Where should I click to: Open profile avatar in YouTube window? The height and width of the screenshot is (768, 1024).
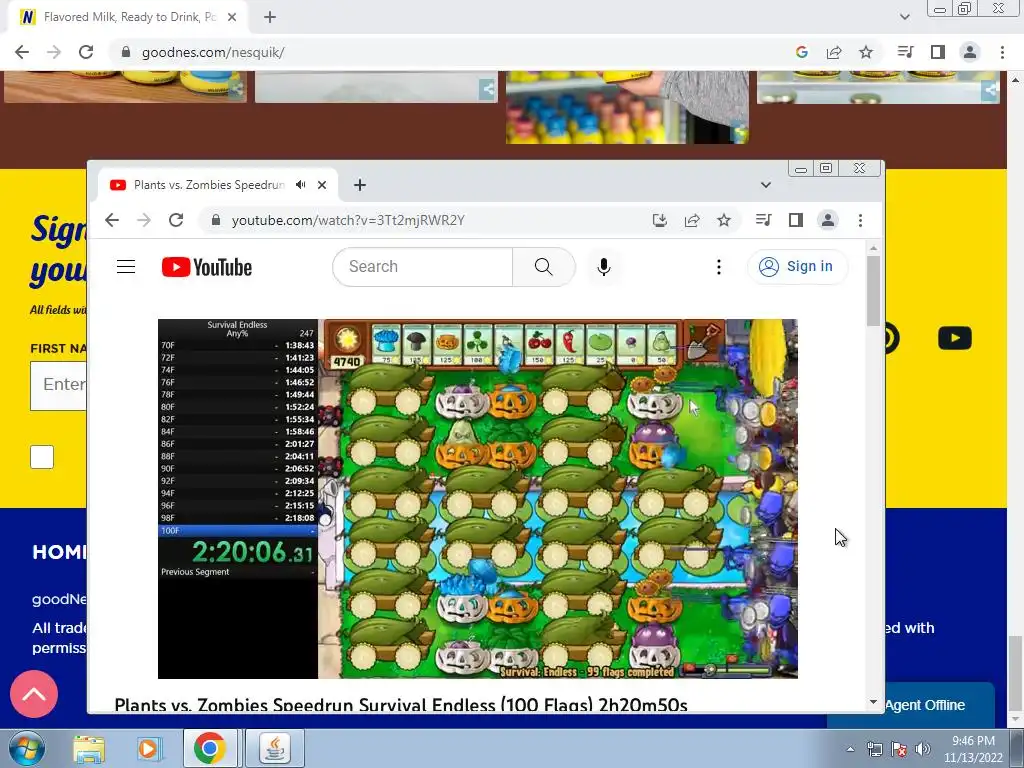tap(827, 220)
